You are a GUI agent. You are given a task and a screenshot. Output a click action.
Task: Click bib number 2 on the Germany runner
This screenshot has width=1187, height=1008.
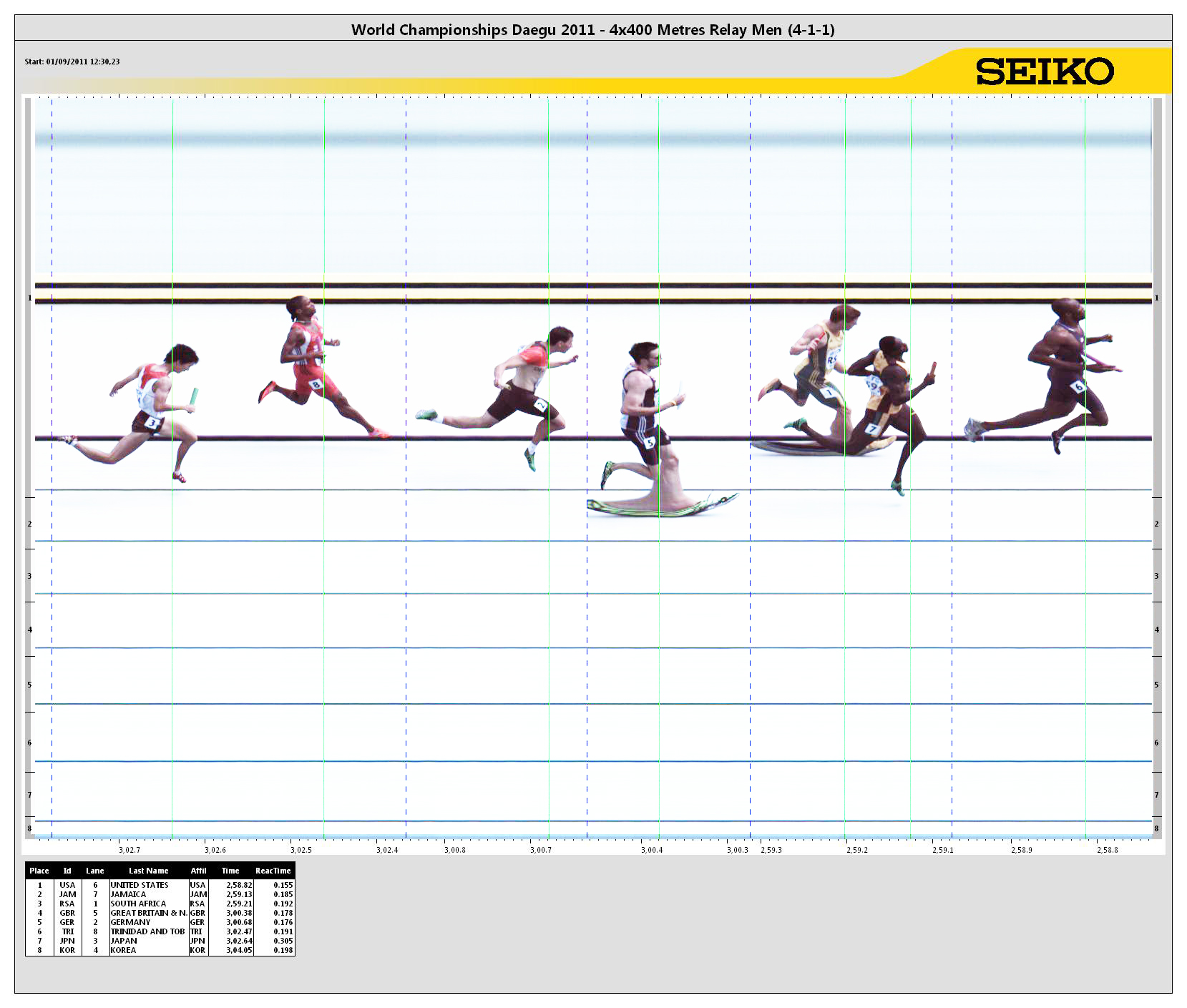coord(541,406)
